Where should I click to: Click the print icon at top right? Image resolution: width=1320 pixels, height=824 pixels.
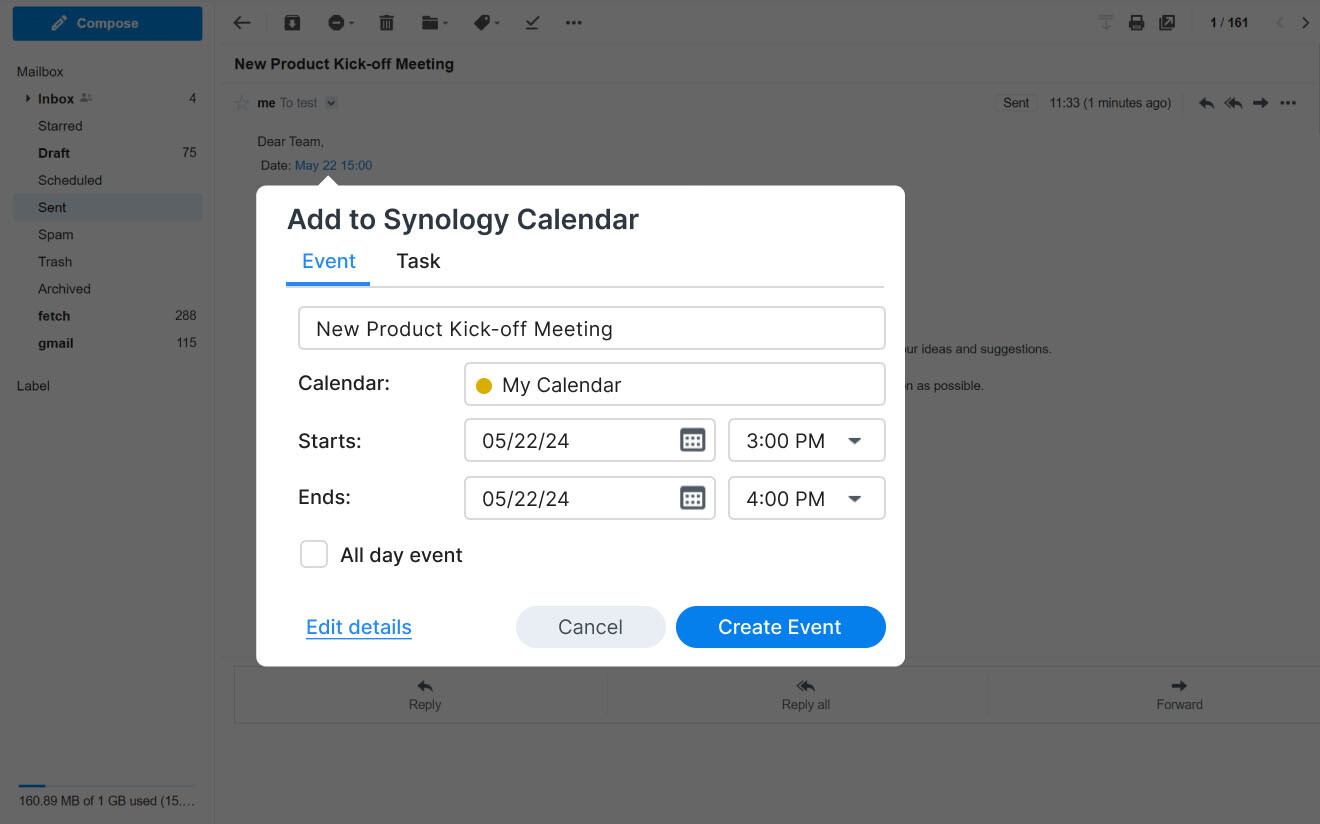pyautogui.click(x=1136, y=23)
